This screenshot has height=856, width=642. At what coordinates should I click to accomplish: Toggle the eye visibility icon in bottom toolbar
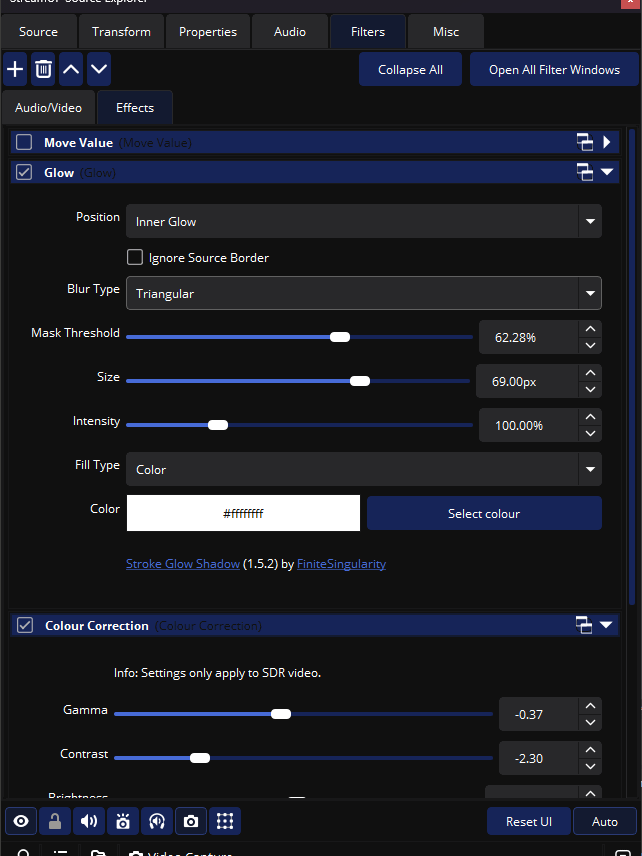tap(21, 821)
